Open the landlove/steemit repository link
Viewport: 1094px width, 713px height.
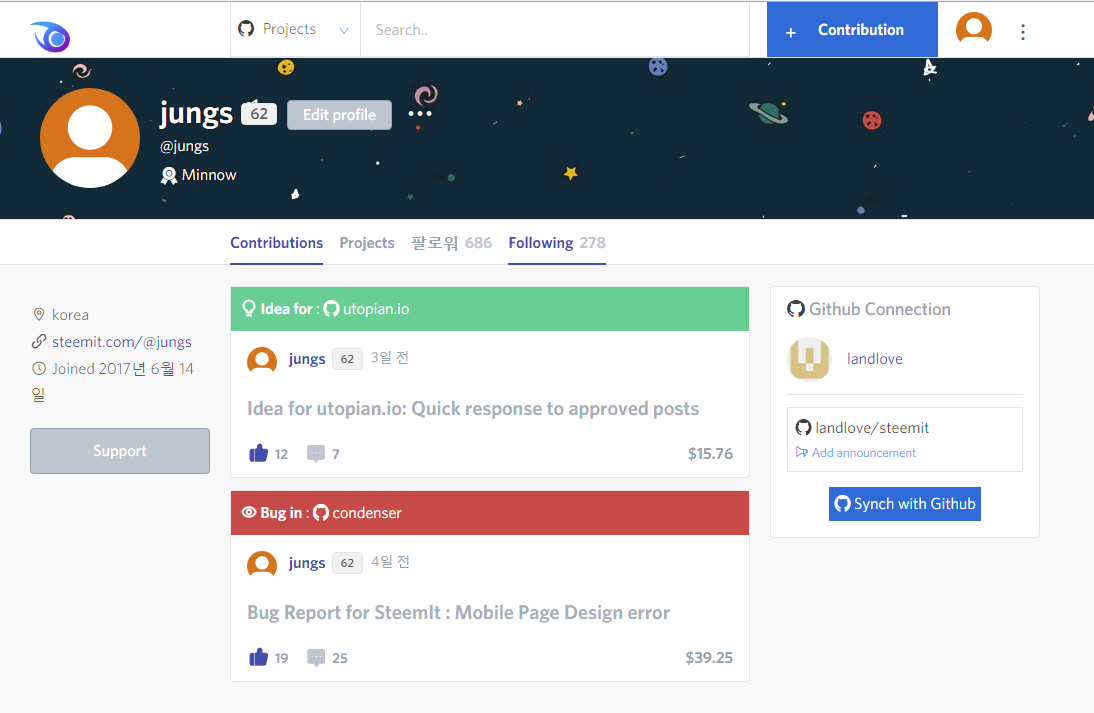click(871, 428)
